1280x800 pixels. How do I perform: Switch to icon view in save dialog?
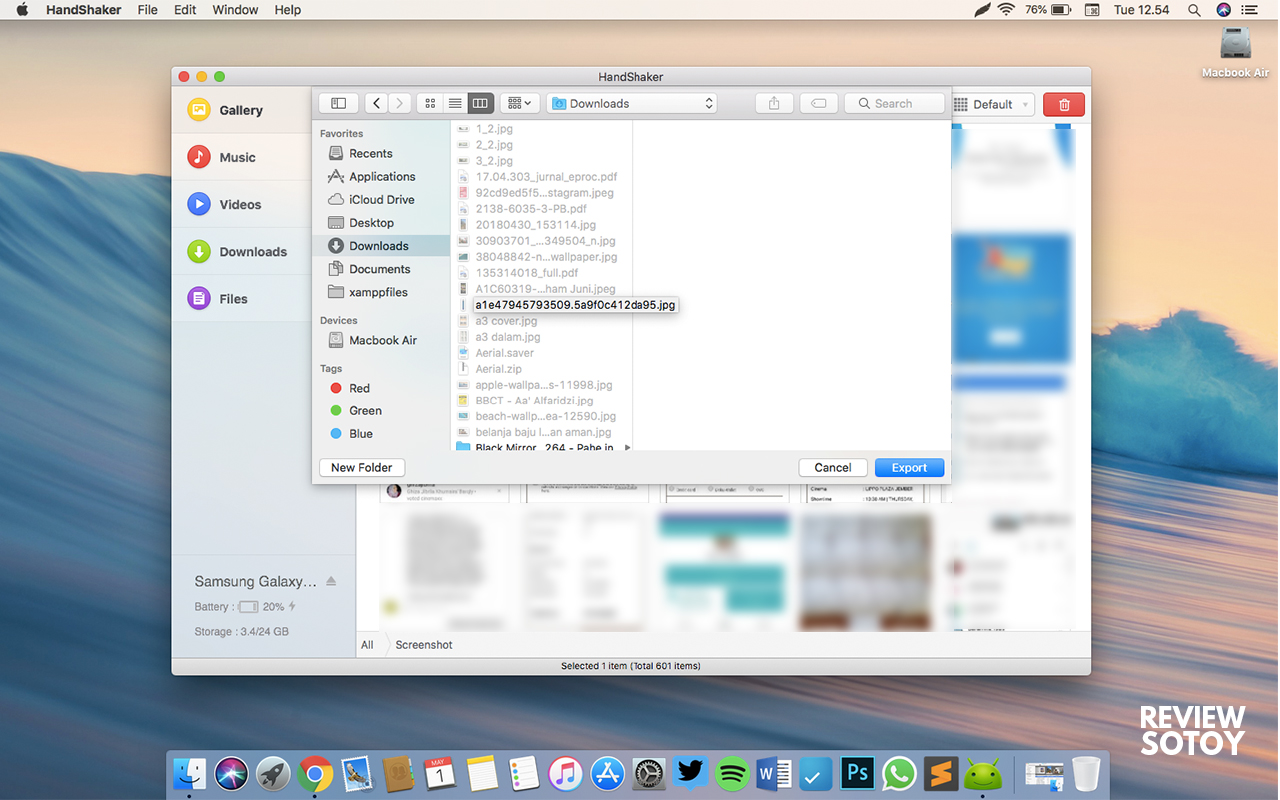(430, 103)
